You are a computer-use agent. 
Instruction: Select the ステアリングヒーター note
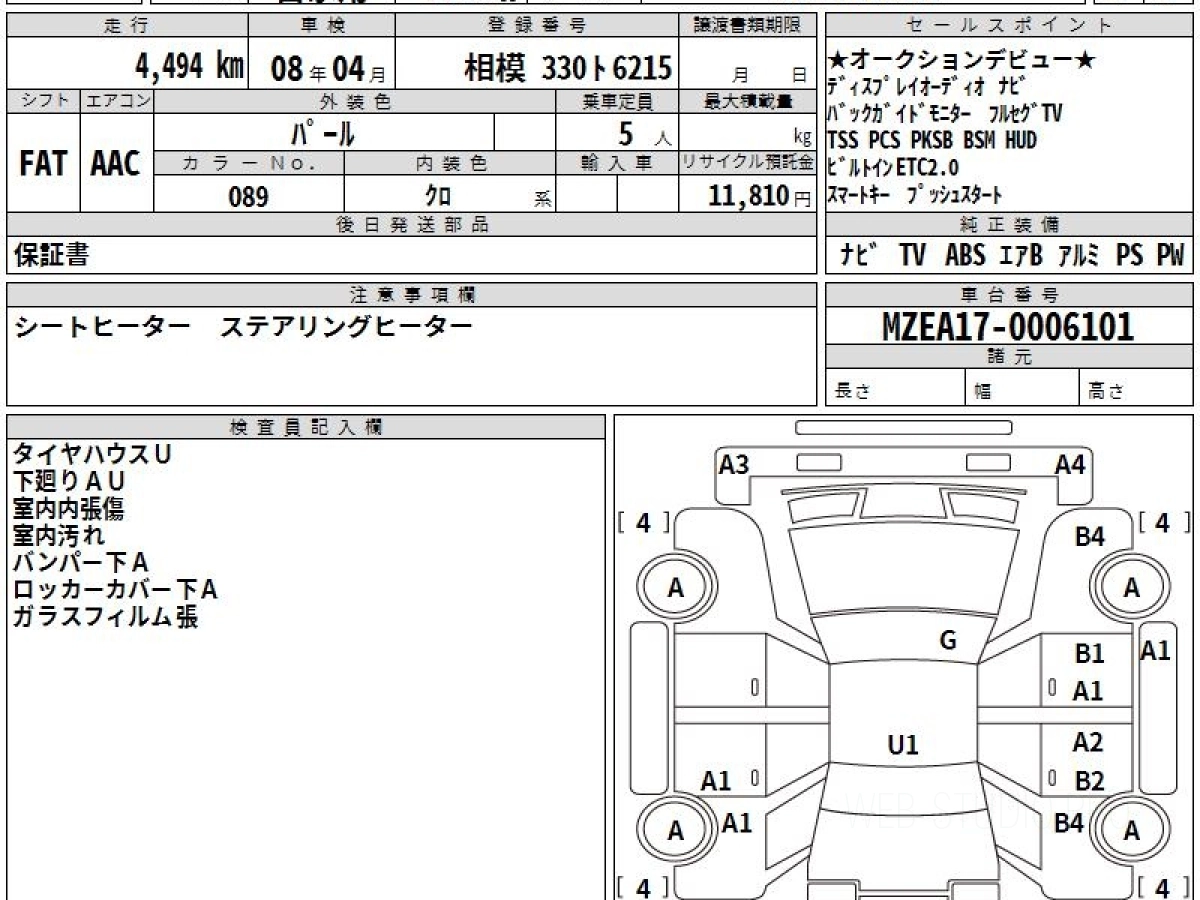pyautogui.click(x=345, y=327)
